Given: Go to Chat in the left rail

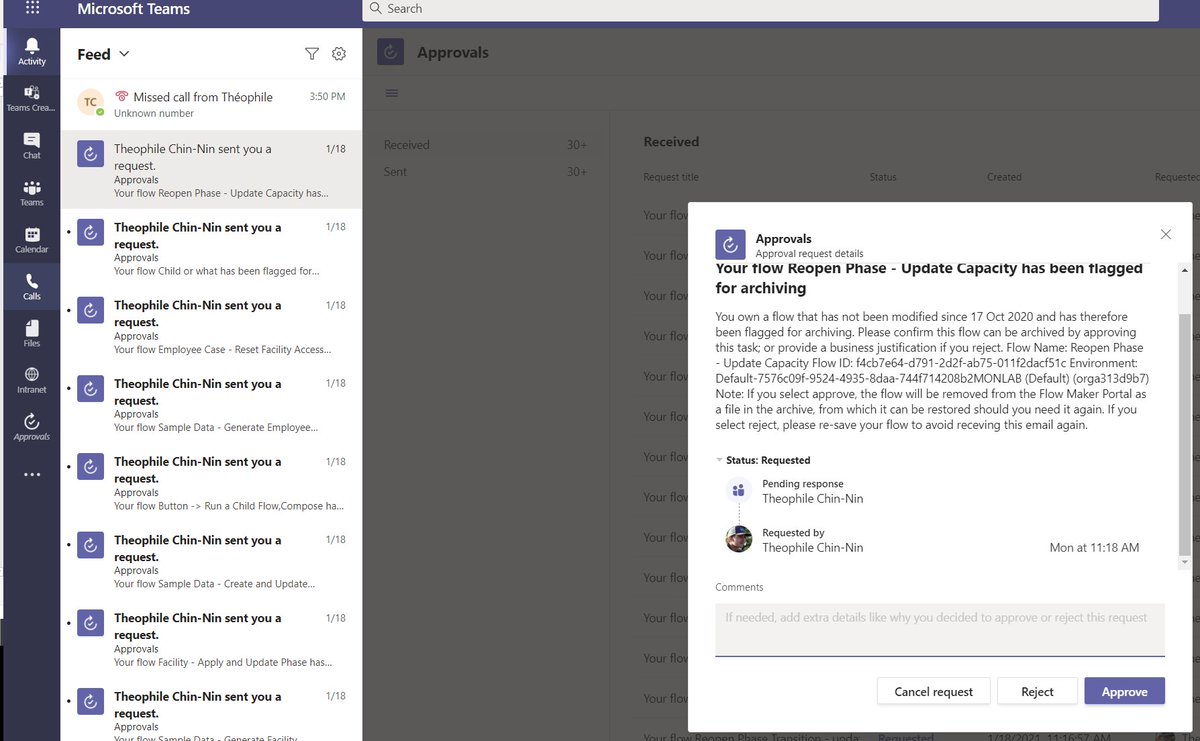Looking at the screenshot, I should click(x=32, y=146).
